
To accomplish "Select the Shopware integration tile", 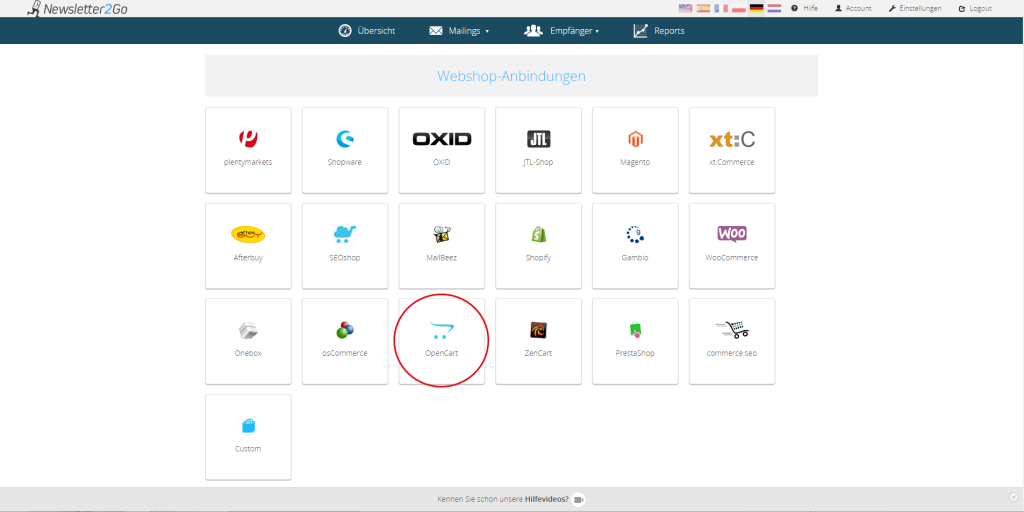I will click(345, 150).
